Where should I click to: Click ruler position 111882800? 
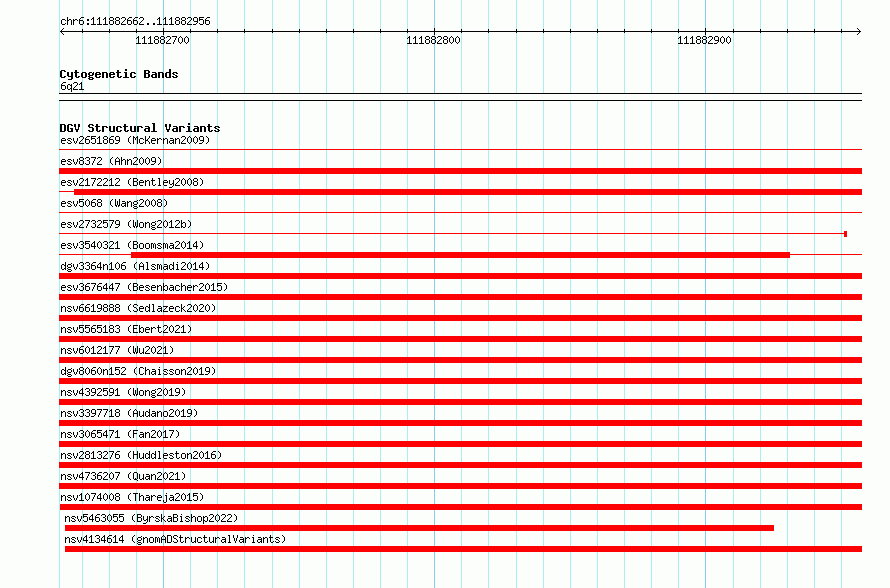click(434, 40)
